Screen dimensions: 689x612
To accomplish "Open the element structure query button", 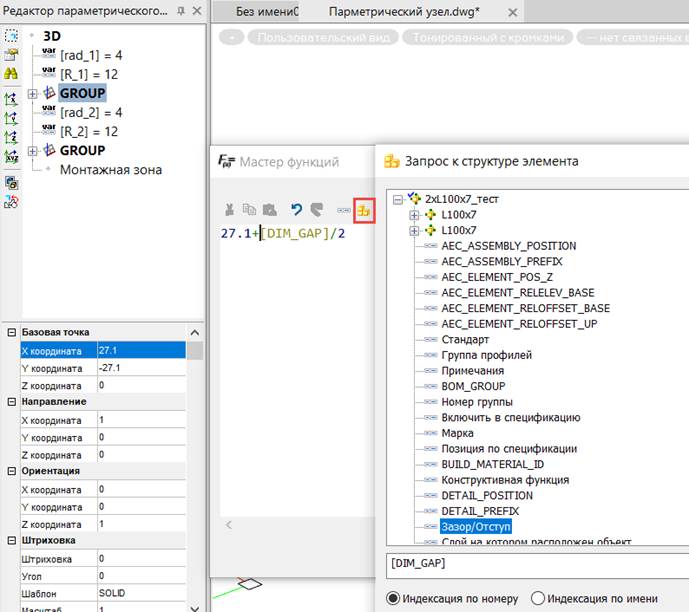I will pos(364,211).
